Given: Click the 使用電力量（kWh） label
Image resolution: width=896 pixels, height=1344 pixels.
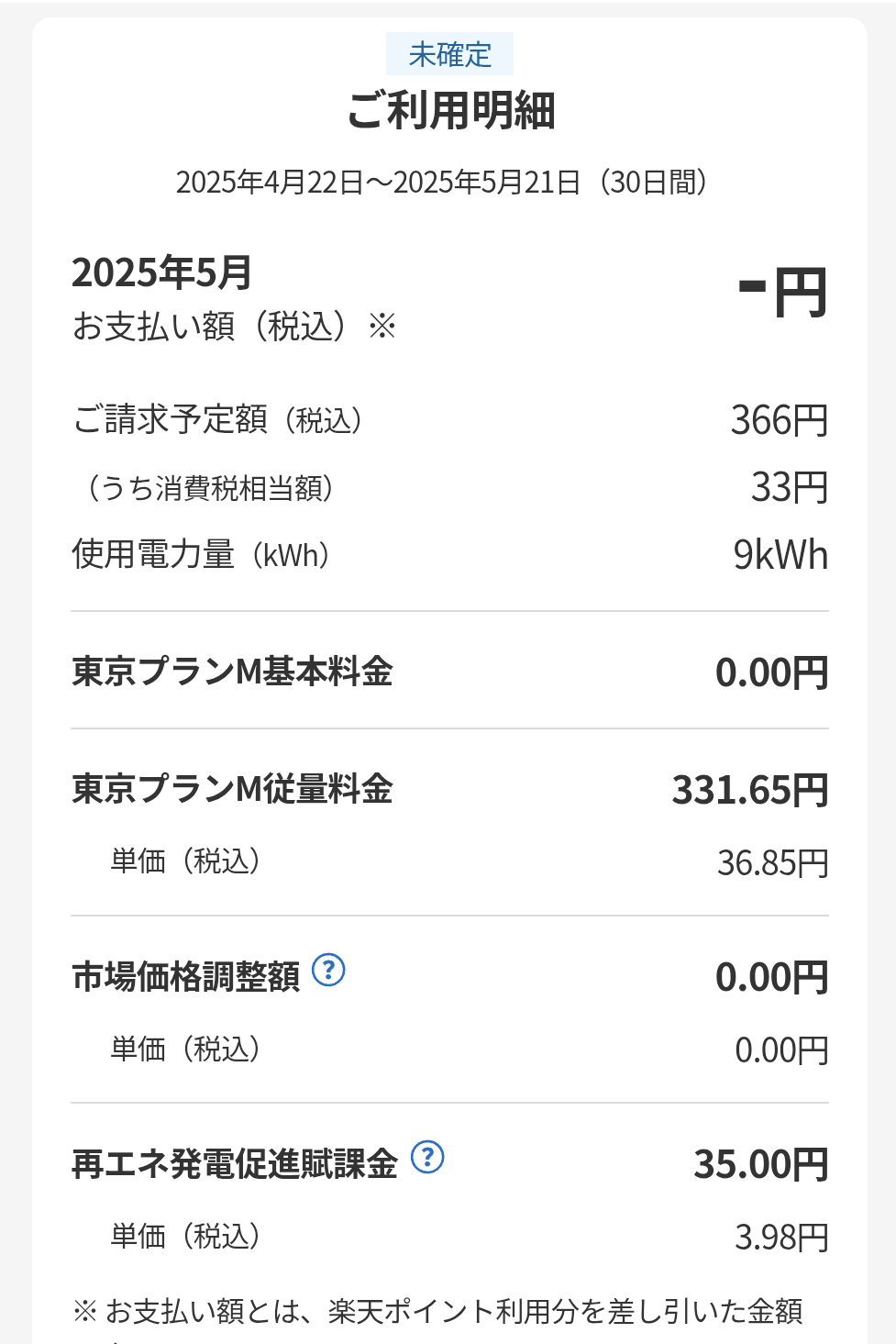Looking at the screenshot, I should (x=202, y=555).
